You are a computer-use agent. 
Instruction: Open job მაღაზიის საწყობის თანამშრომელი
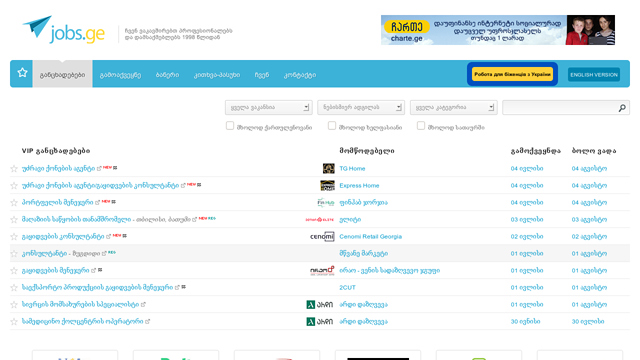coord(76,220)
